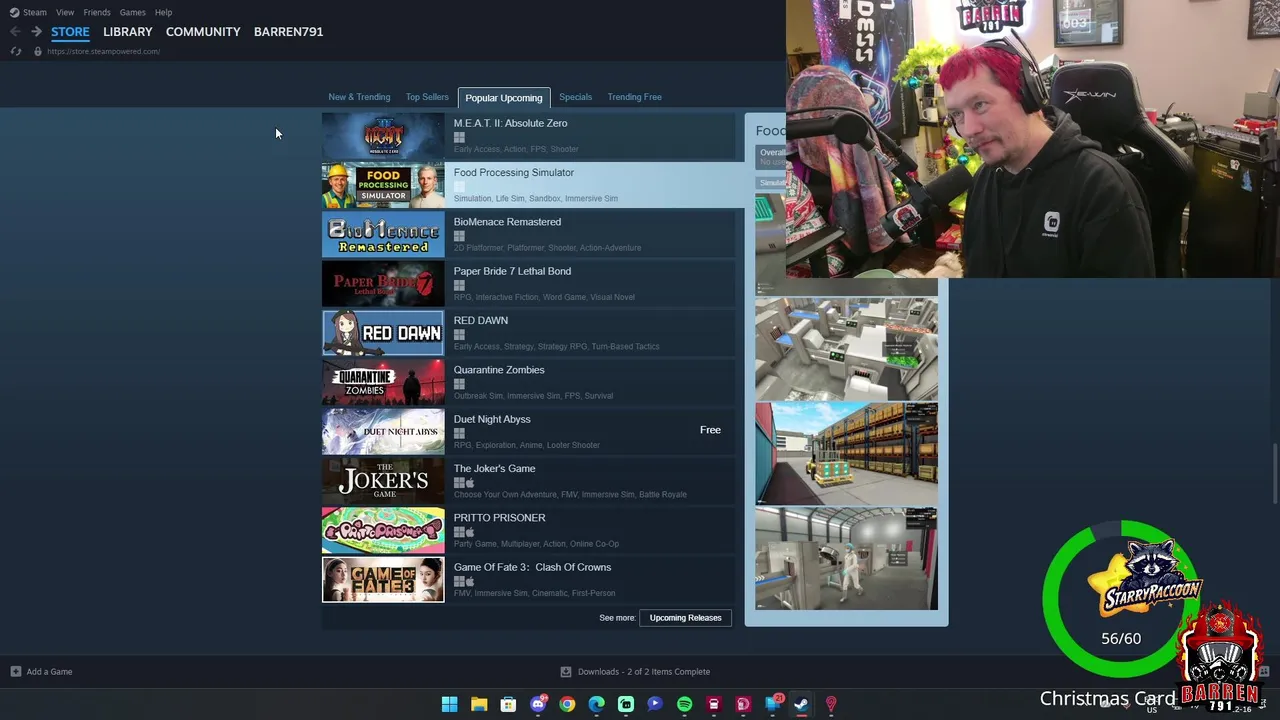
Task: Open The Joker's Game title
Action: point(494,468)
